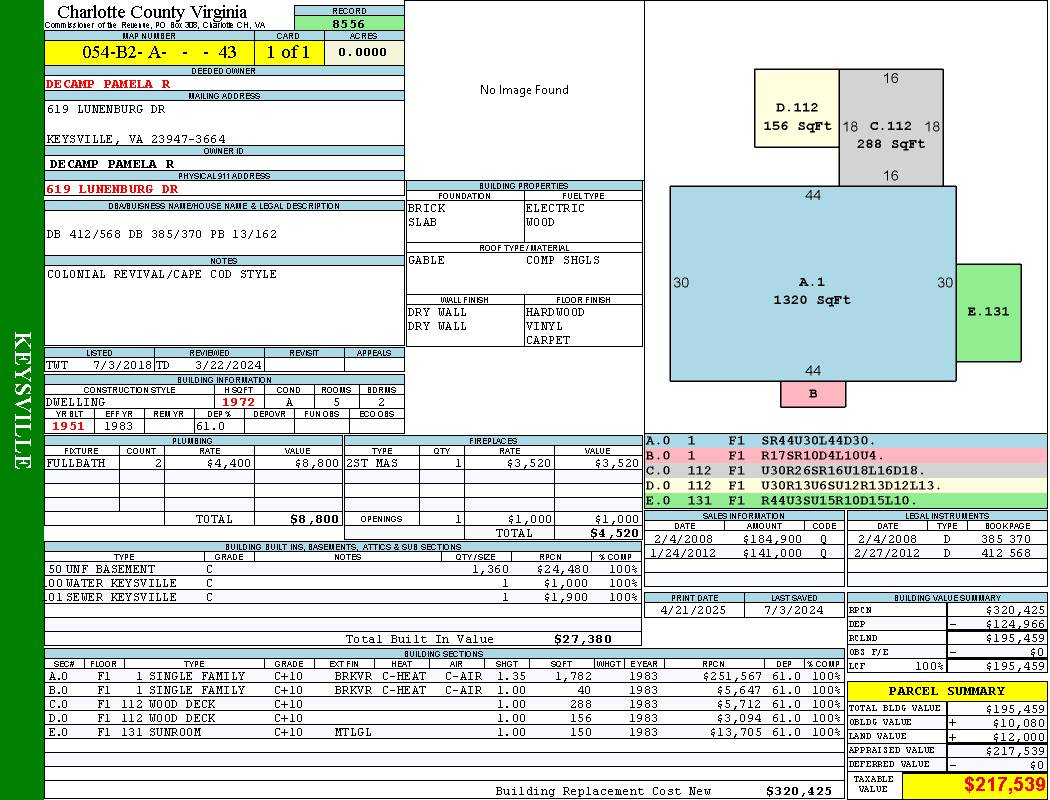Click the '1 of 1' card field
Image resolution: width=1050 pixels, height=800 pixels.
coord(289,52)
